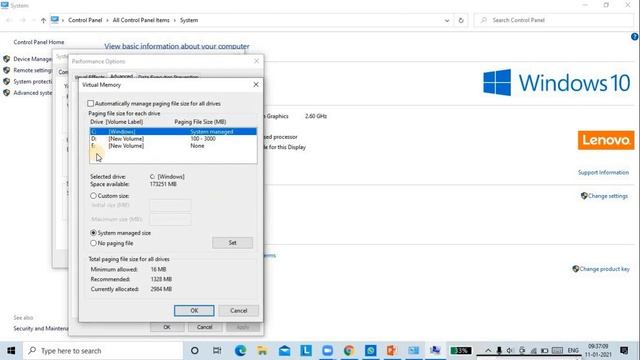The height and width of the screenshot is (360, 640).
Task: Open the blue L app on taskbar
Action: pyautogui.click(x=306, y=351)
